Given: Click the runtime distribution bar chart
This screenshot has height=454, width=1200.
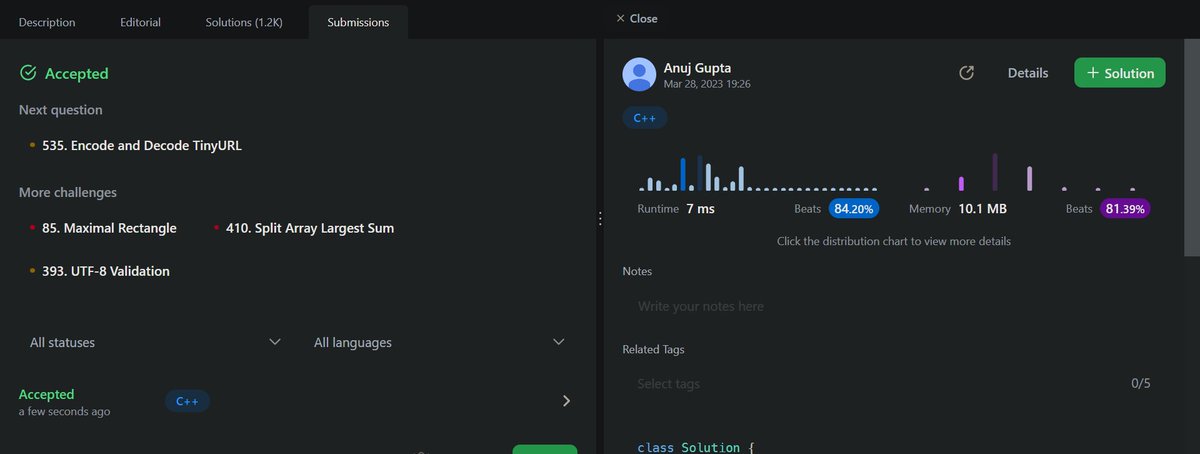Looking at the screenshot, I should [758, 172].
